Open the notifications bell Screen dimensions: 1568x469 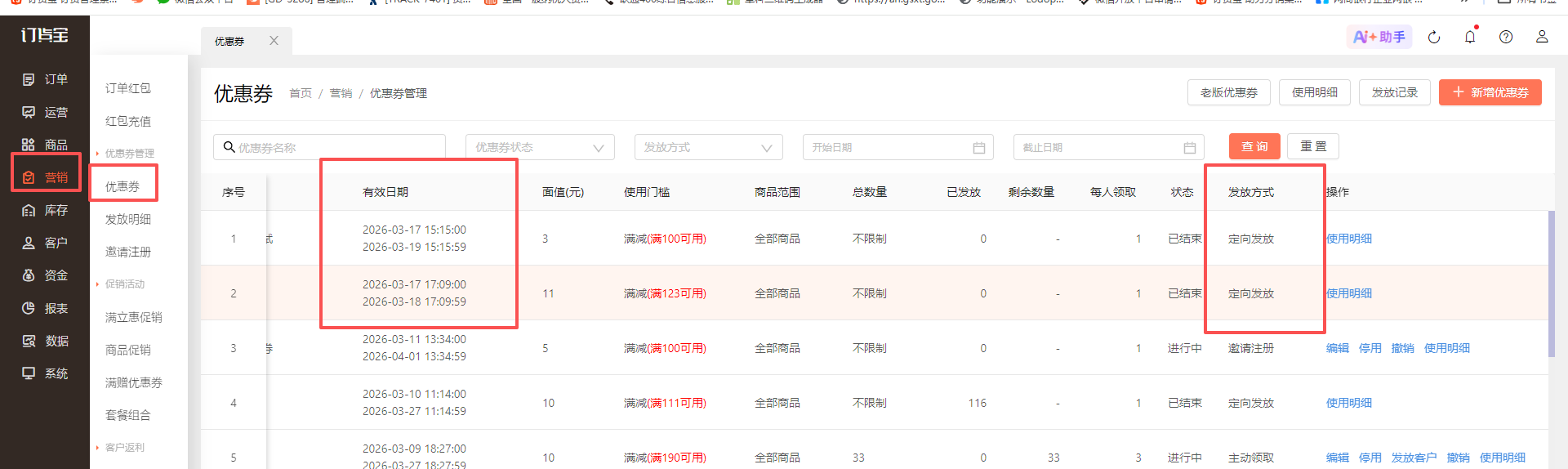(1470, 37)
